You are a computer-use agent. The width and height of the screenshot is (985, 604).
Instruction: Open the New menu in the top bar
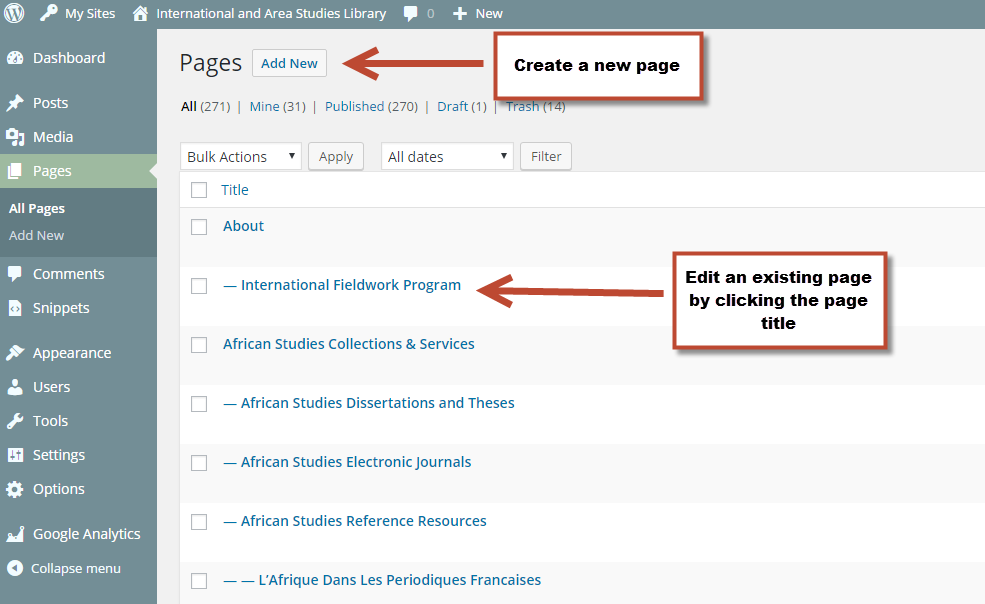click(x=477, y=14)
